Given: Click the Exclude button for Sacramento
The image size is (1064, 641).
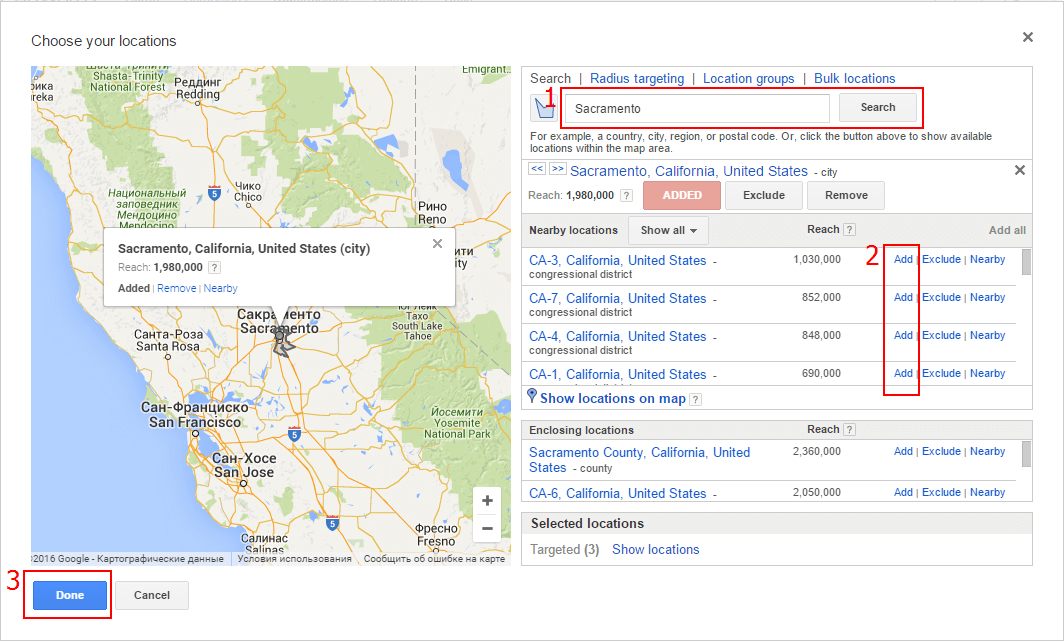Looking at the screenshot, I should 764,195.
